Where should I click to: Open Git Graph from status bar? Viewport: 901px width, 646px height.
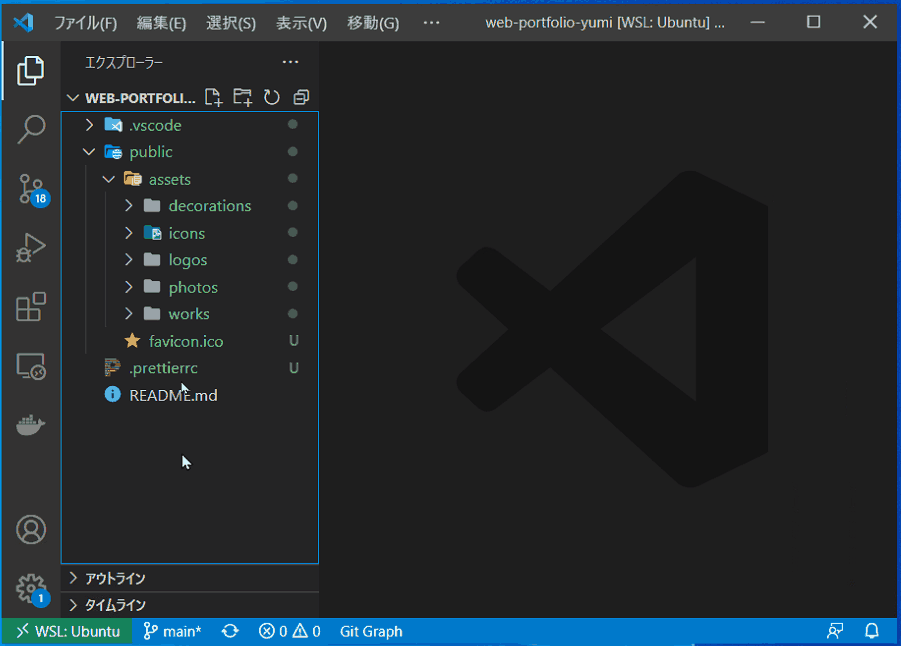371,632
